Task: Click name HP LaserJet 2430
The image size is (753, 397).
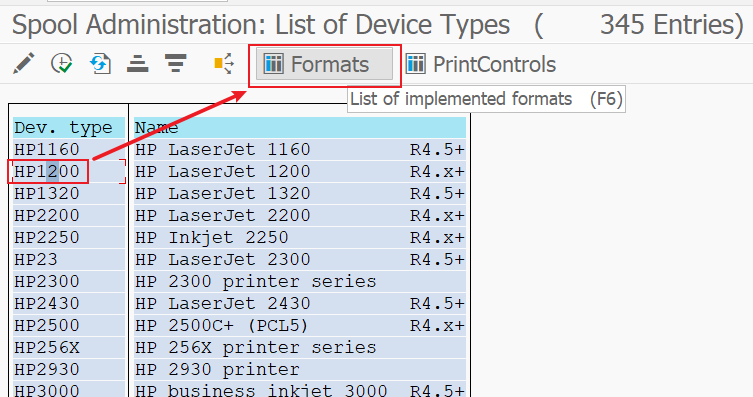Action: point(223,304)
